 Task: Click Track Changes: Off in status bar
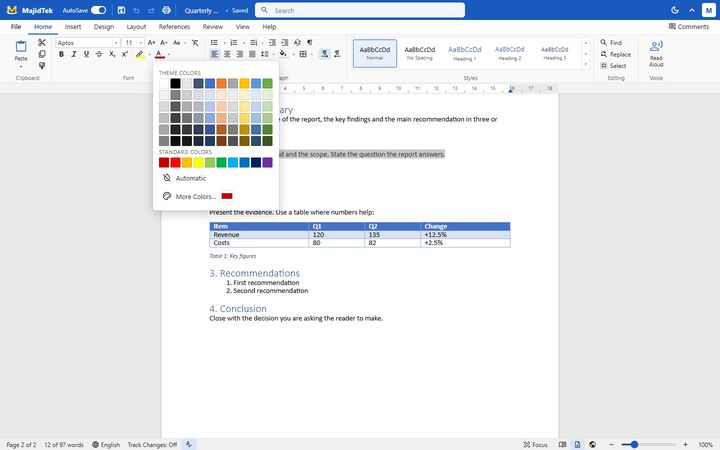point(152,444)
